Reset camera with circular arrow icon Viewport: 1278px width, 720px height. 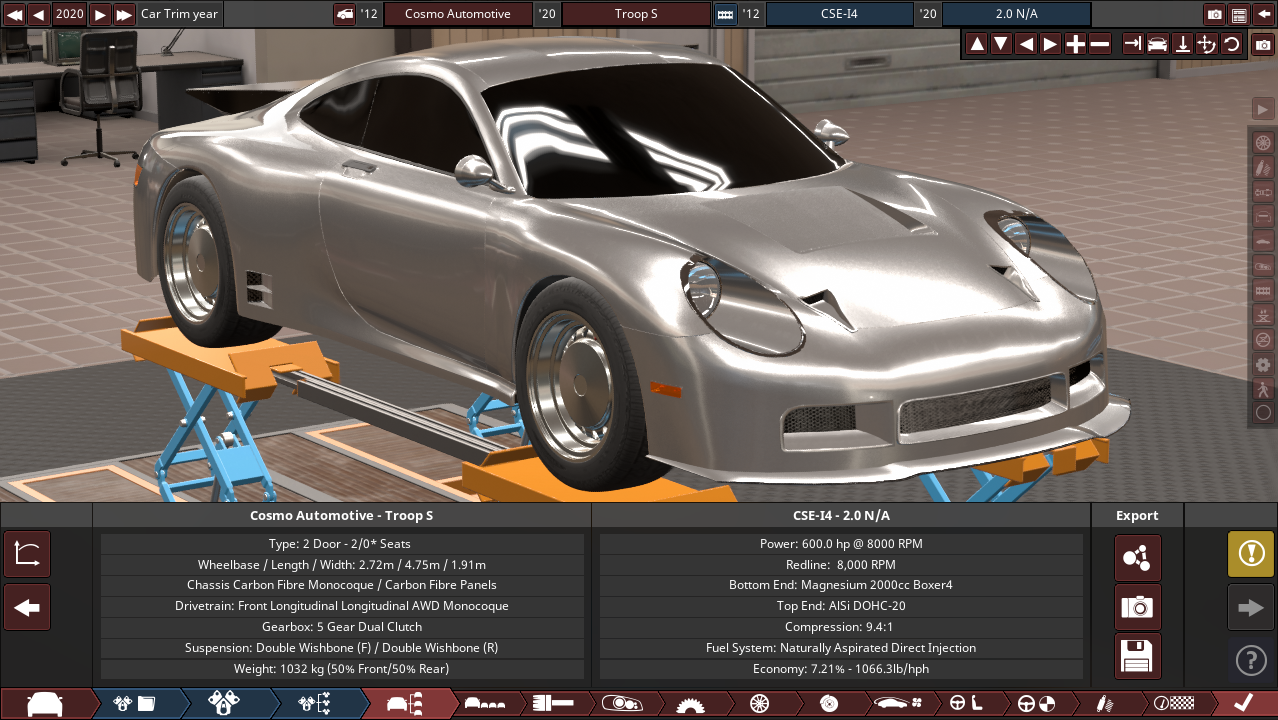(x=1231, y=44)
